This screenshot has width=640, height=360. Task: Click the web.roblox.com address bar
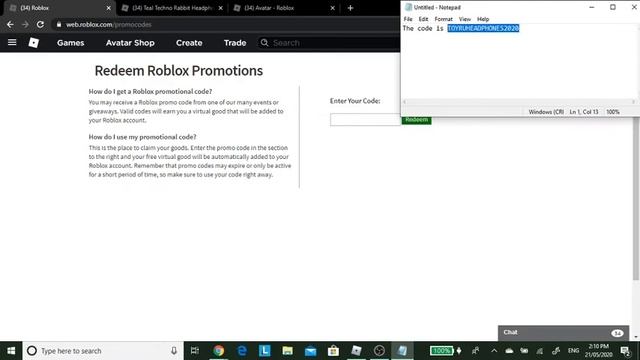(227, 24)
